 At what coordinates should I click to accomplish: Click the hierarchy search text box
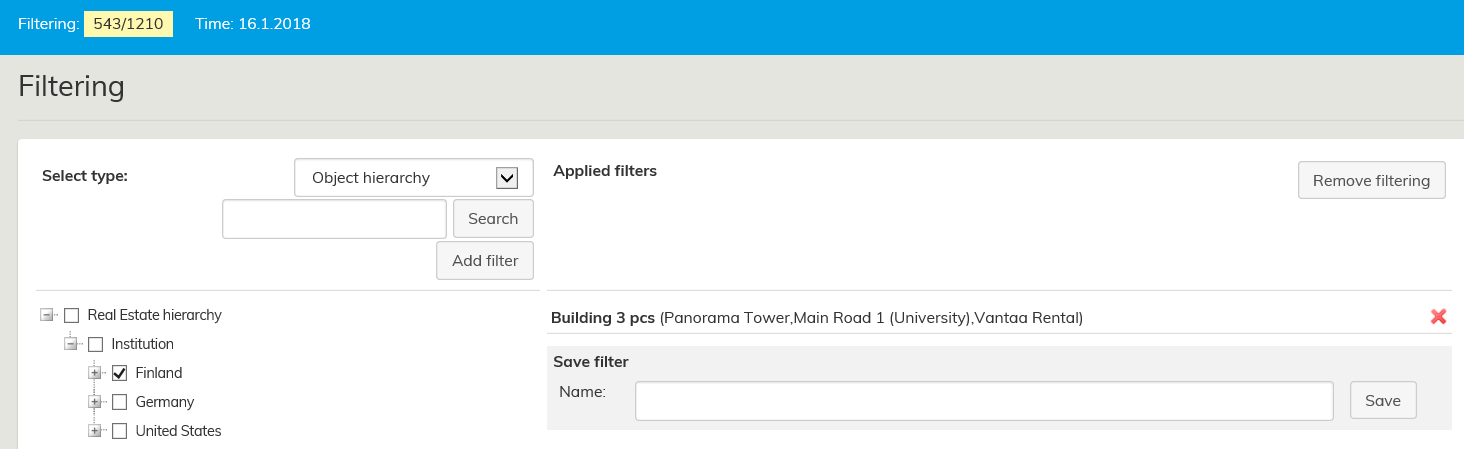334,219
